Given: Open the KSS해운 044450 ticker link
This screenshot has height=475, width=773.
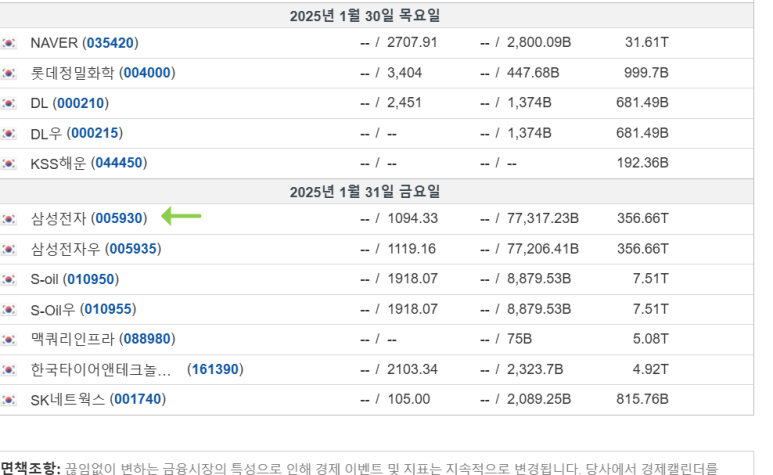Looking at the screenshot, I should click(x=119, y=163).
